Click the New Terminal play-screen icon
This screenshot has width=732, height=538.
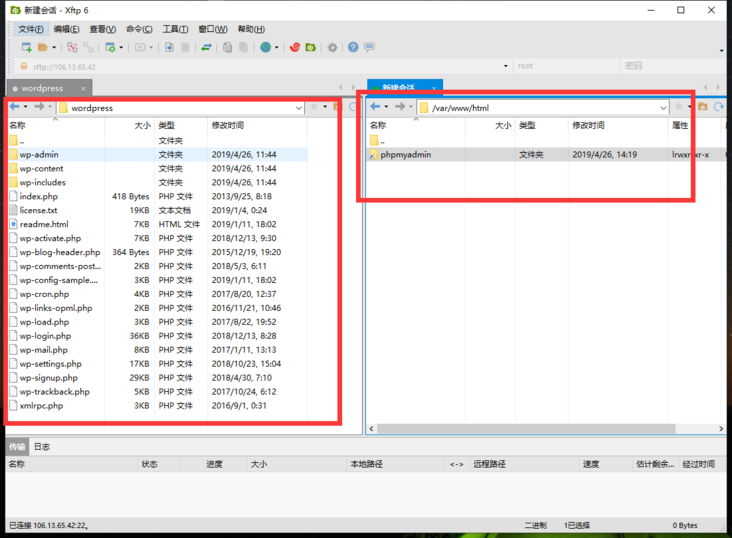tap(140, 47)
